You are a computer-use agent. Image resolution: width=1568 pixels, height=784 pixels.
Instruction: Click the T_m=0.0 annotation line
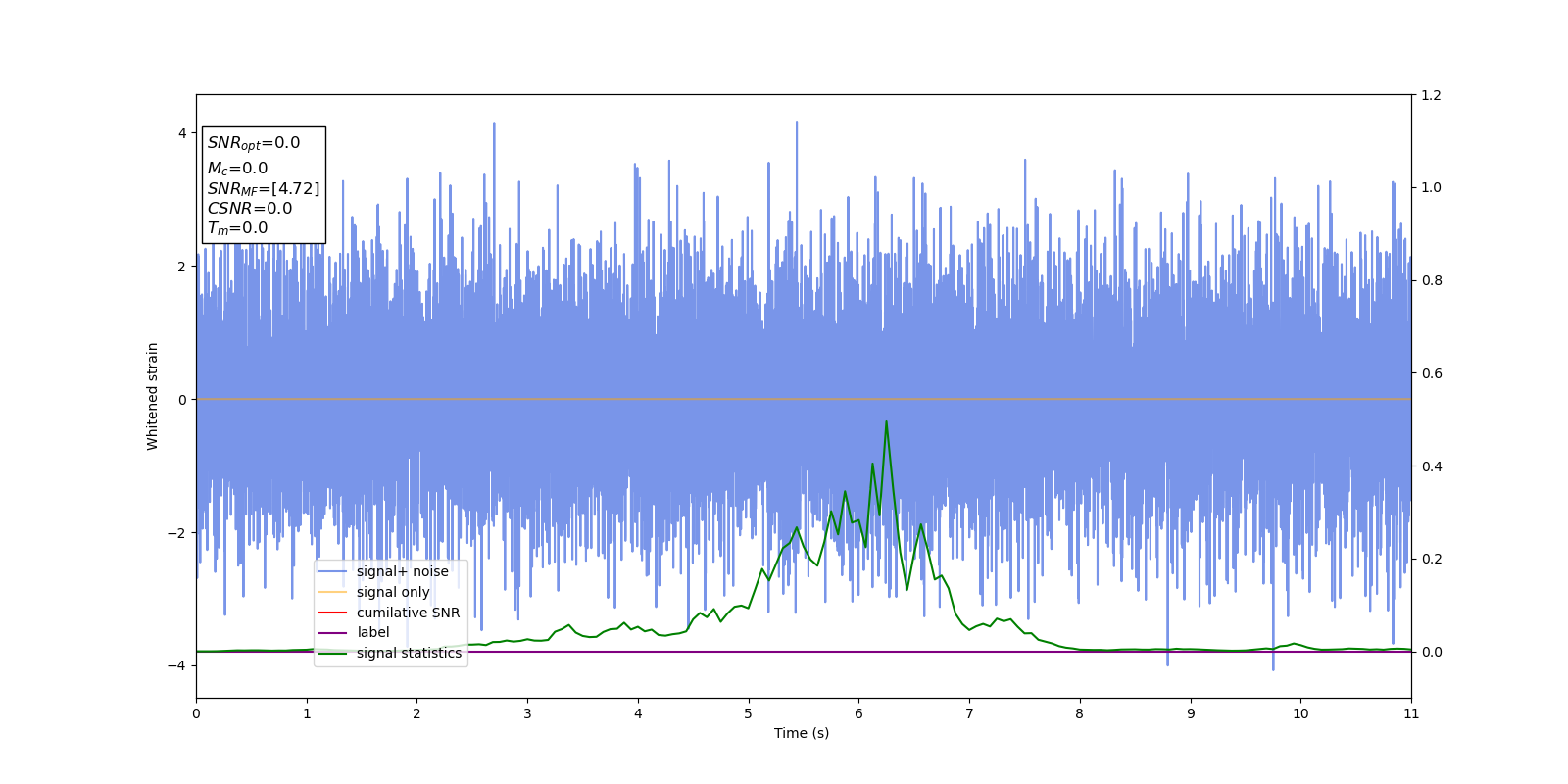click(x=237, y=228)
